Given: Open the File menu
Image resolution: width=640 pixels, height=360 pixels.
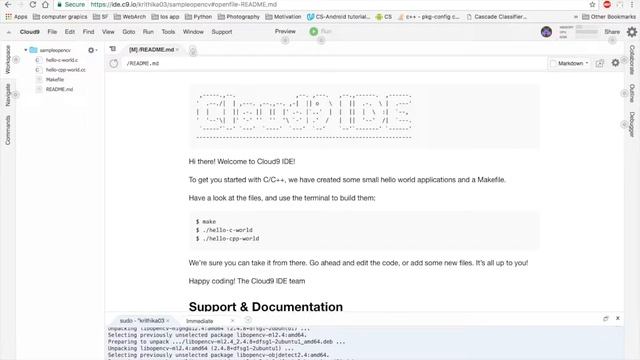Looking at the screenshot, I should [52, 32].
